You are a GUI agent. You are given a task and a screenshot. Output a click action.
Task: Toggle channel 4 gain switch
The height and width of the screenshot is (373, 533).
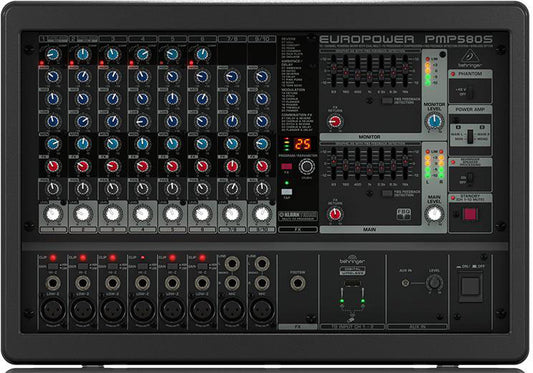(x=142, y=267)
